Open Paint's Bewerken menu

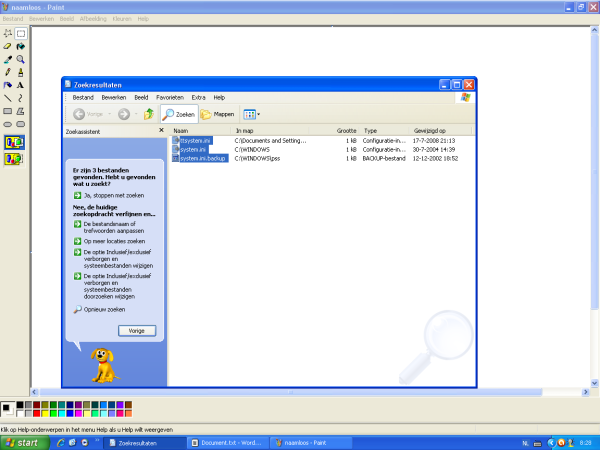(x=41, y=19)
